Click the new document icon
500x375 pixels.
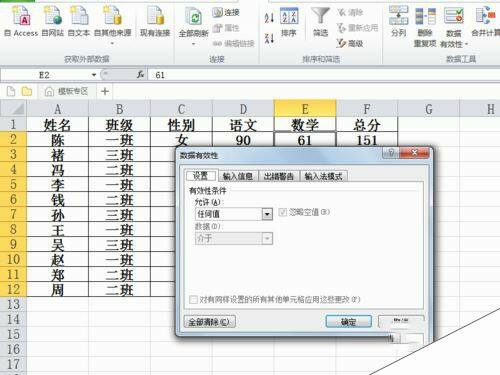11,91
